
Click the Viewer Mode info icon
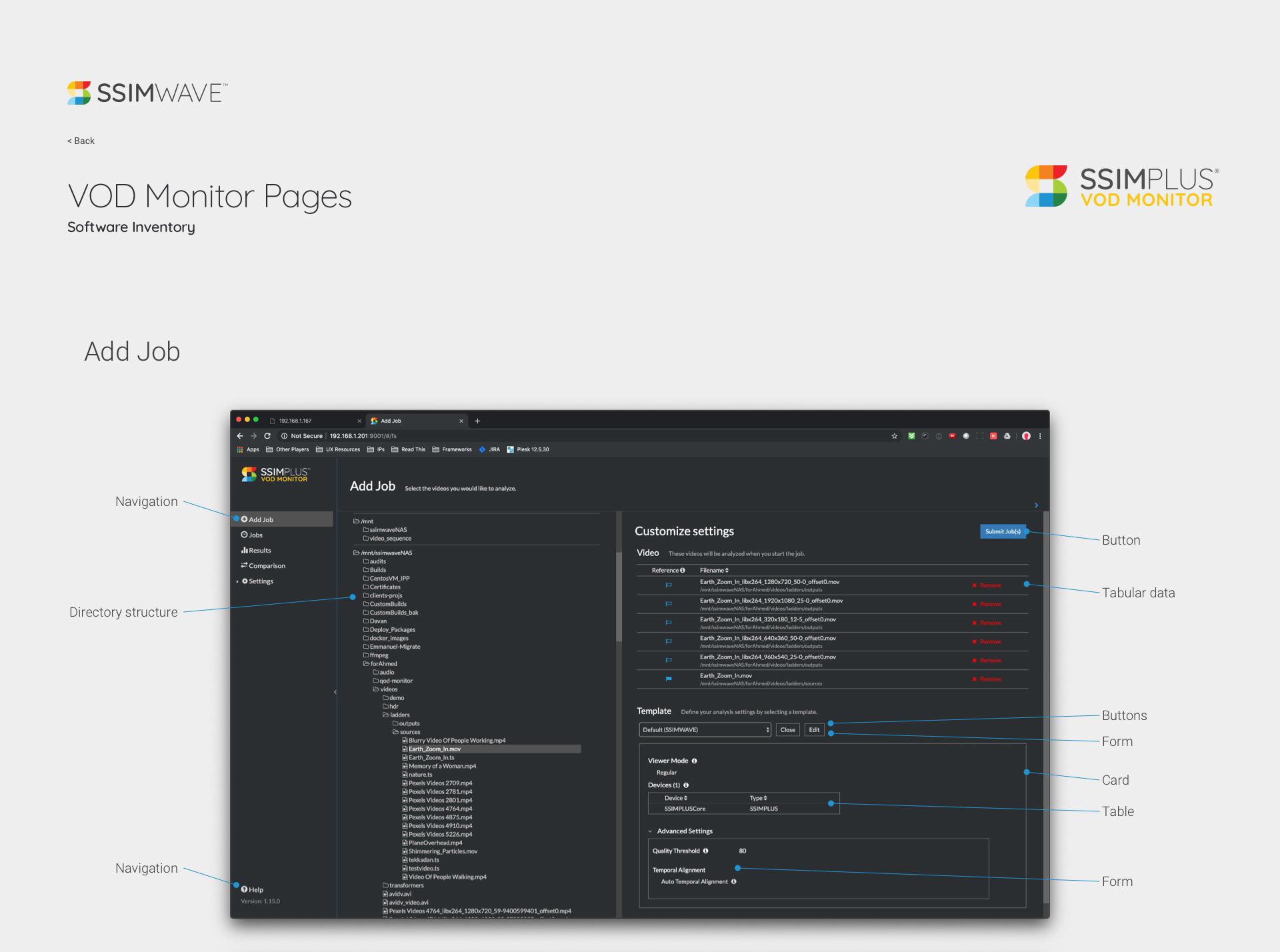[694, 761]
